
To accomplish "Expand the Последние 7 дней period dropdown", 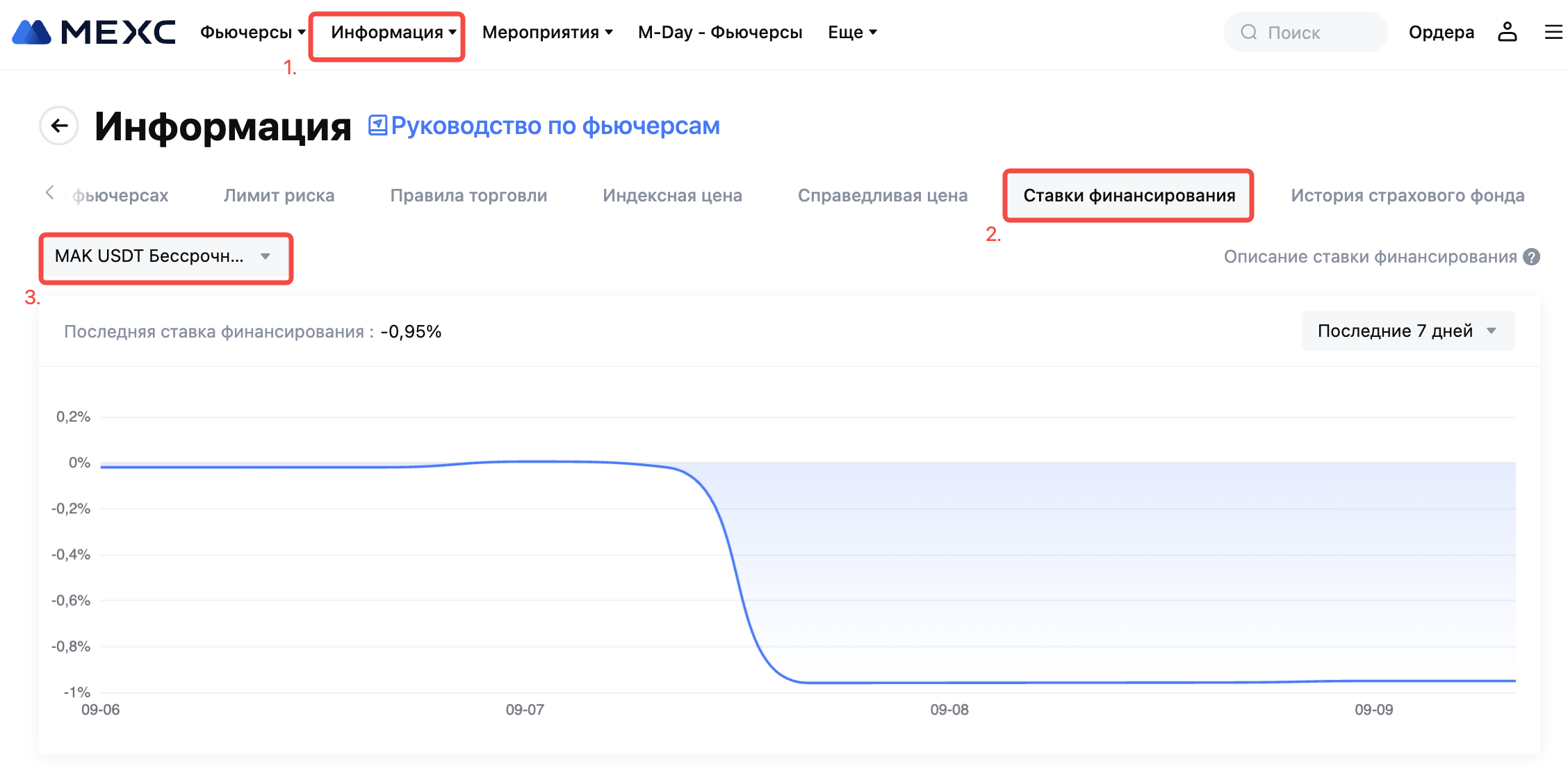I will click(1407, 331).
